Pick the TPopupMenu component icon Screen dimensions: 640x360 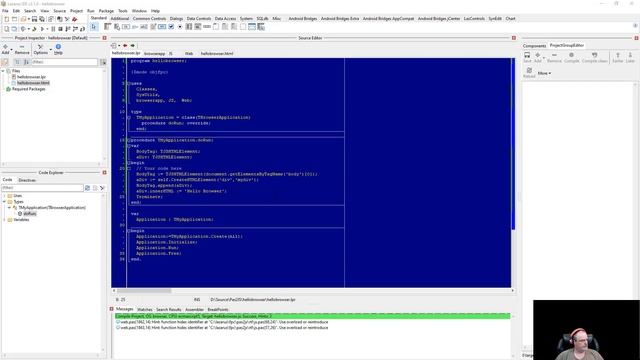pyautogui.click(x=117, y=27)
